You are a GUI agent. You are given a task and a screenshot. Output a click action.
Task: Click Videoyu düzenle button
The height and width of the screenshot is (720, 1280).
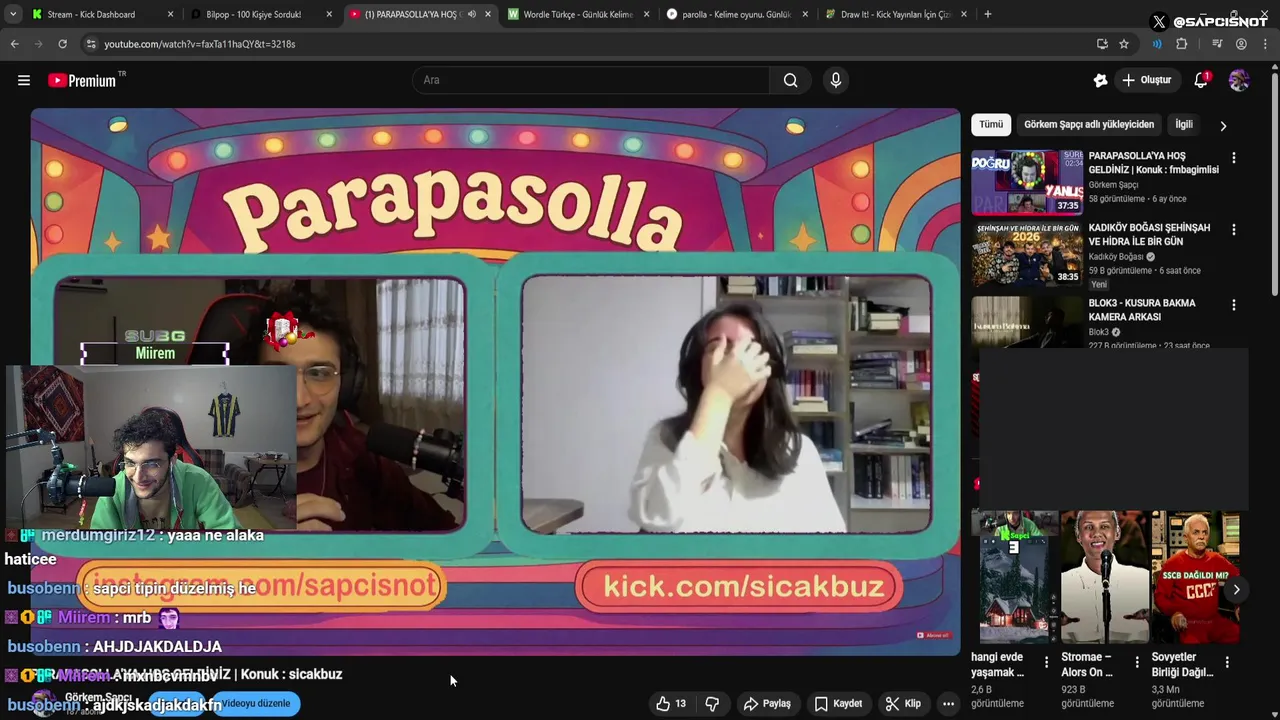tap(256, 703)
